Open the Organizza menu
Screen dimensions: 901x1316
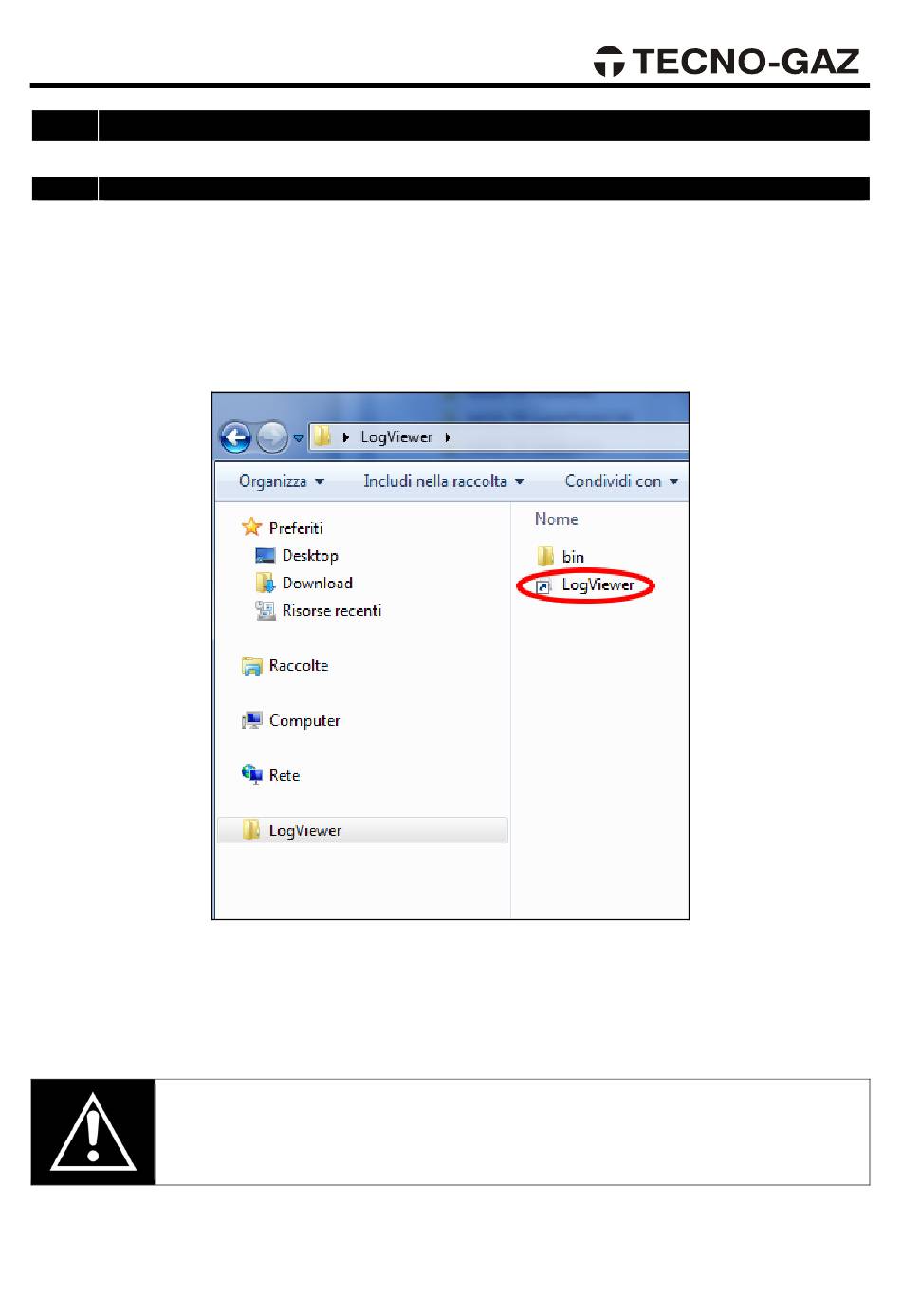click(x=282, y=481)
